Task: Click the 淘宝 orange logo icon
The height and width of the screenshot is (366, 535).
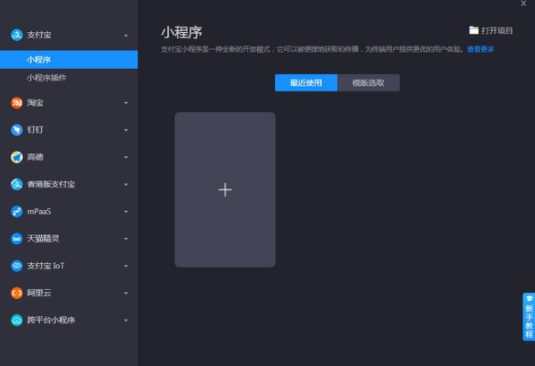Action: tap(16, 103)
